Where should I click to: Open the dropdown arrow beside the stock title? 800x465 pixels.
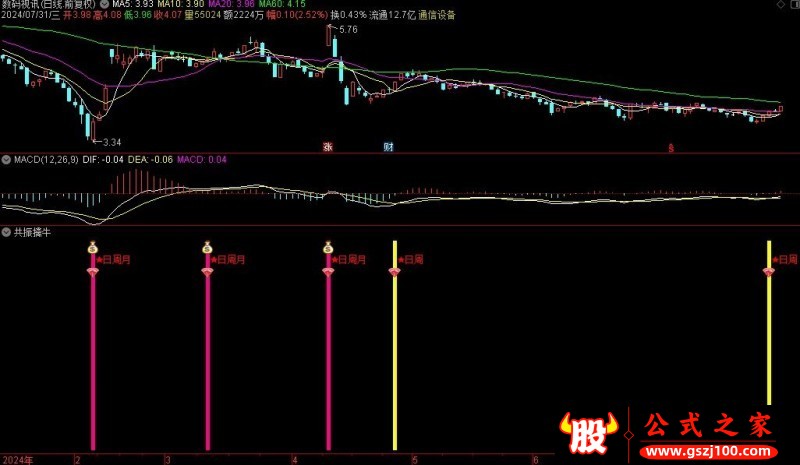click(x=104, y=4)
